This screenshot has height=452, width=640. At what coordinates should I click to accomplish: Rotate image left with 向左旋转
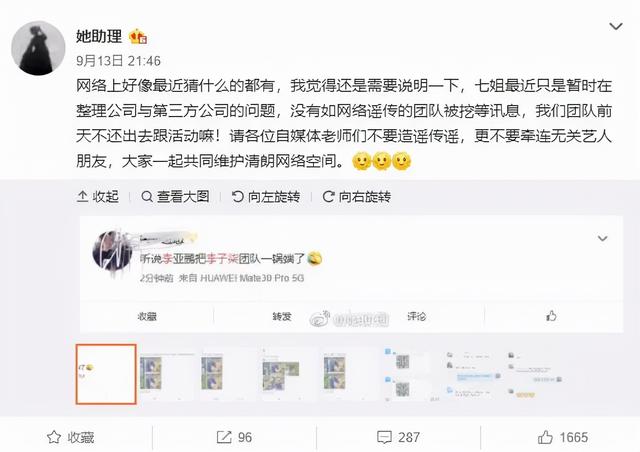266,197
